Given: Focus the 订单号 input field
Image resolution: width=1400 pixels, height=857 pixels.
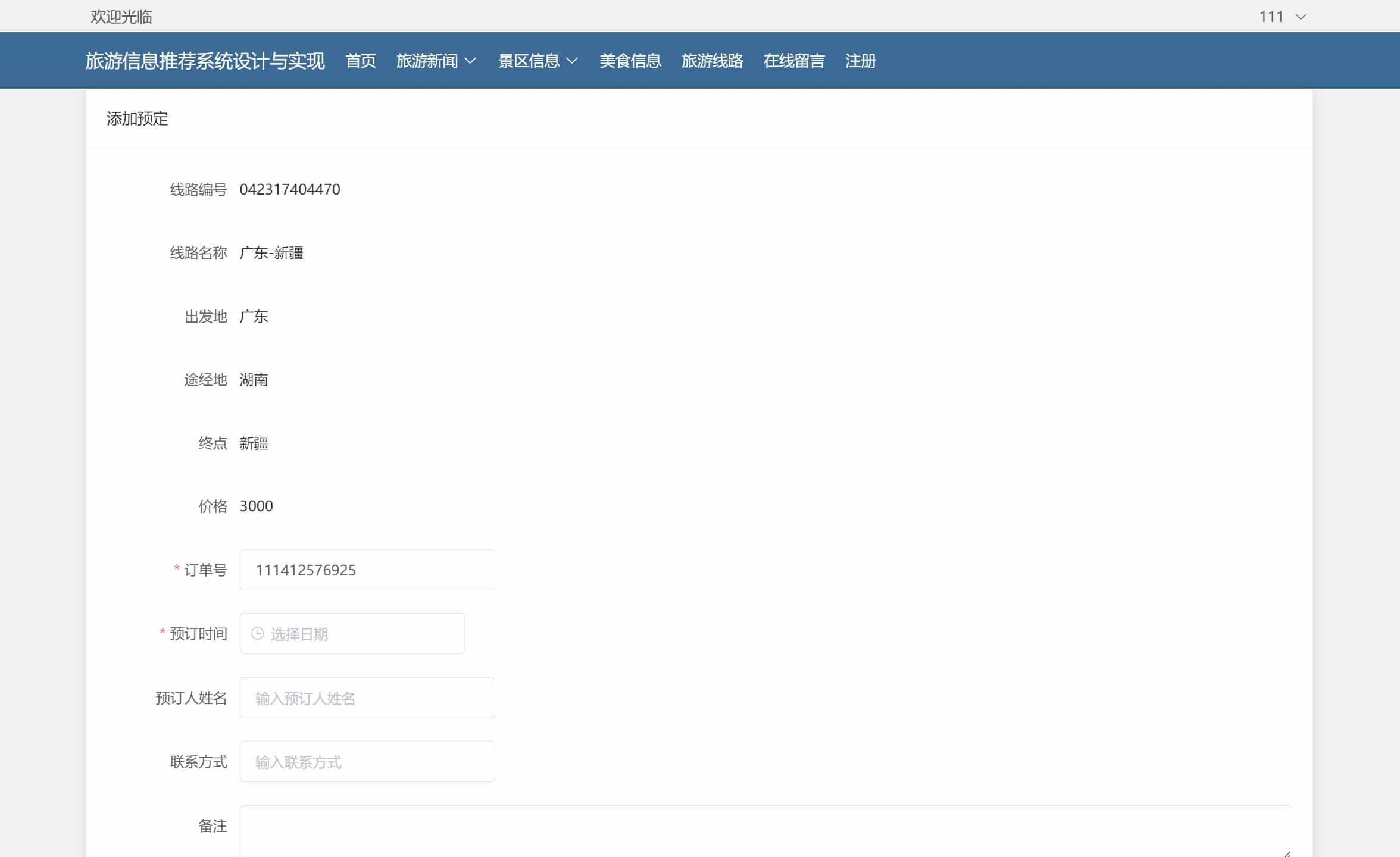Looking at the screenshot, I should click(x=367, y=570).
